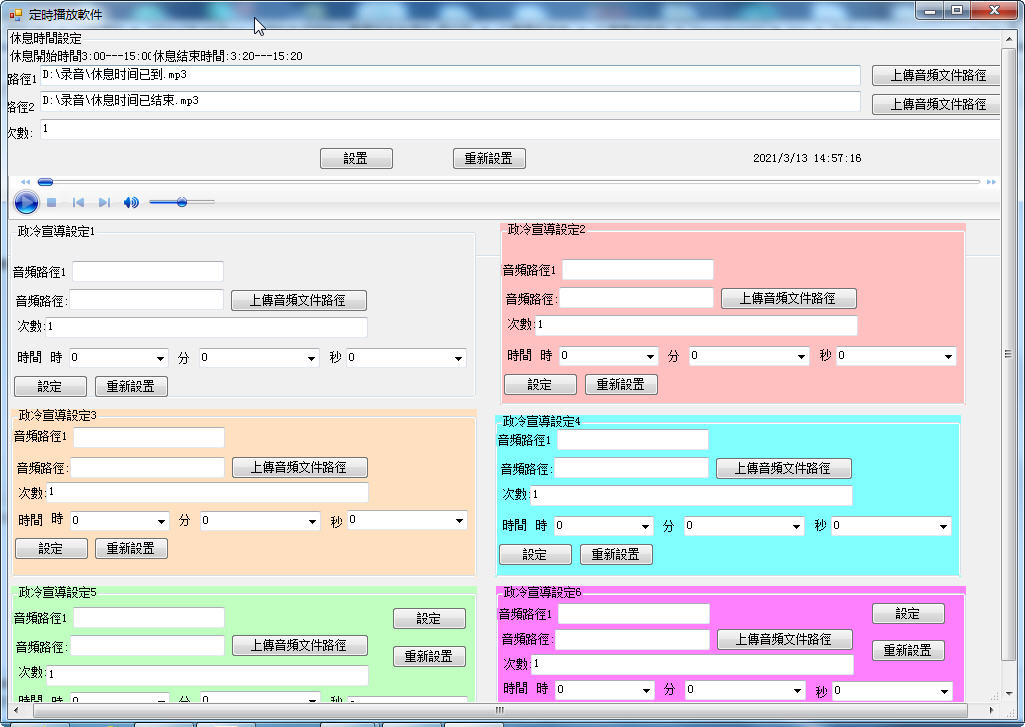Click the date time text 2021/3/13 14:57:16
The height and width of the screenshot is (727, 1025).
point(807,158)
